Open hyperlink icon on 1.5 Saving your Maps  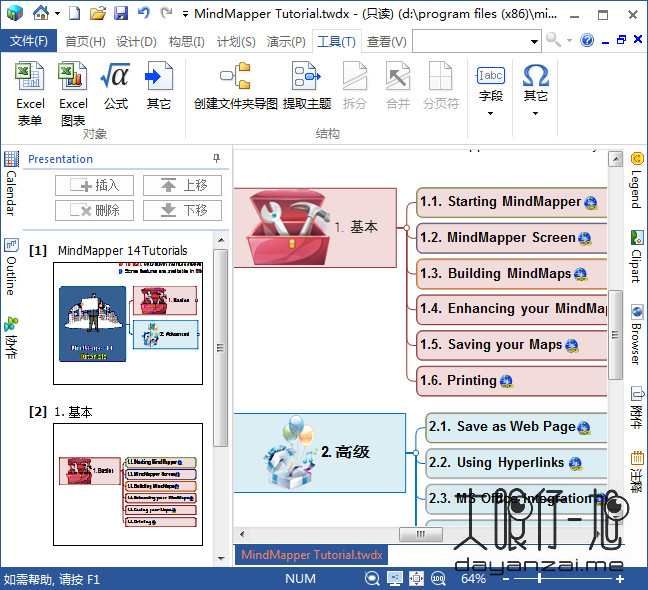(x=572, y=345)
